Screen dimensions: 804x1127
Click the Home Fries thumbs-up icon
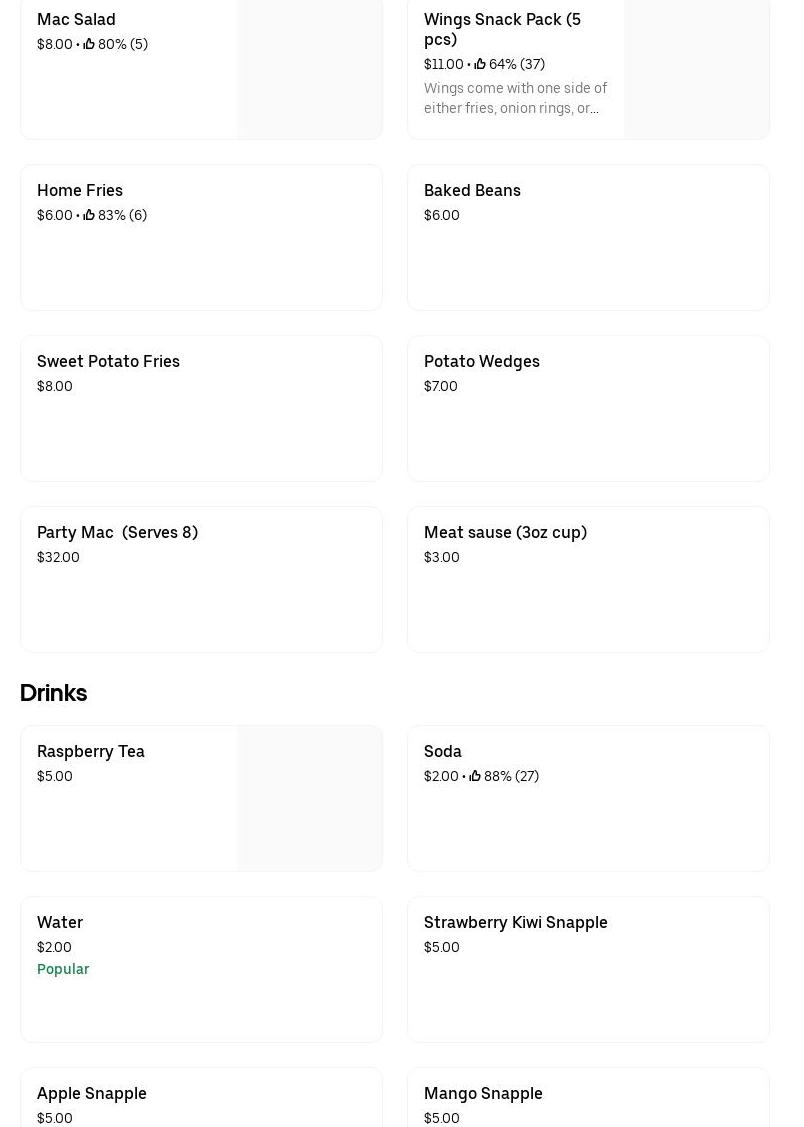pyautogui.click(x=89, y=215)
